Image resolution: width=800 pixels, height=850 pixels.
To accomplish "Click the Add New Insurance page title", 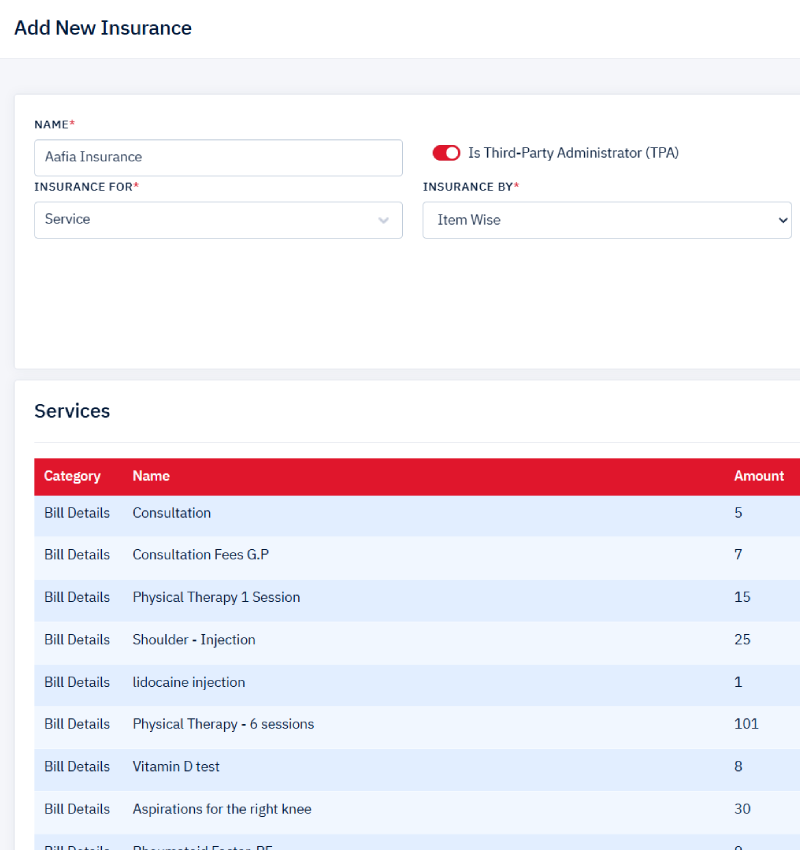I will pyautogui.click(x=103, y=28).
